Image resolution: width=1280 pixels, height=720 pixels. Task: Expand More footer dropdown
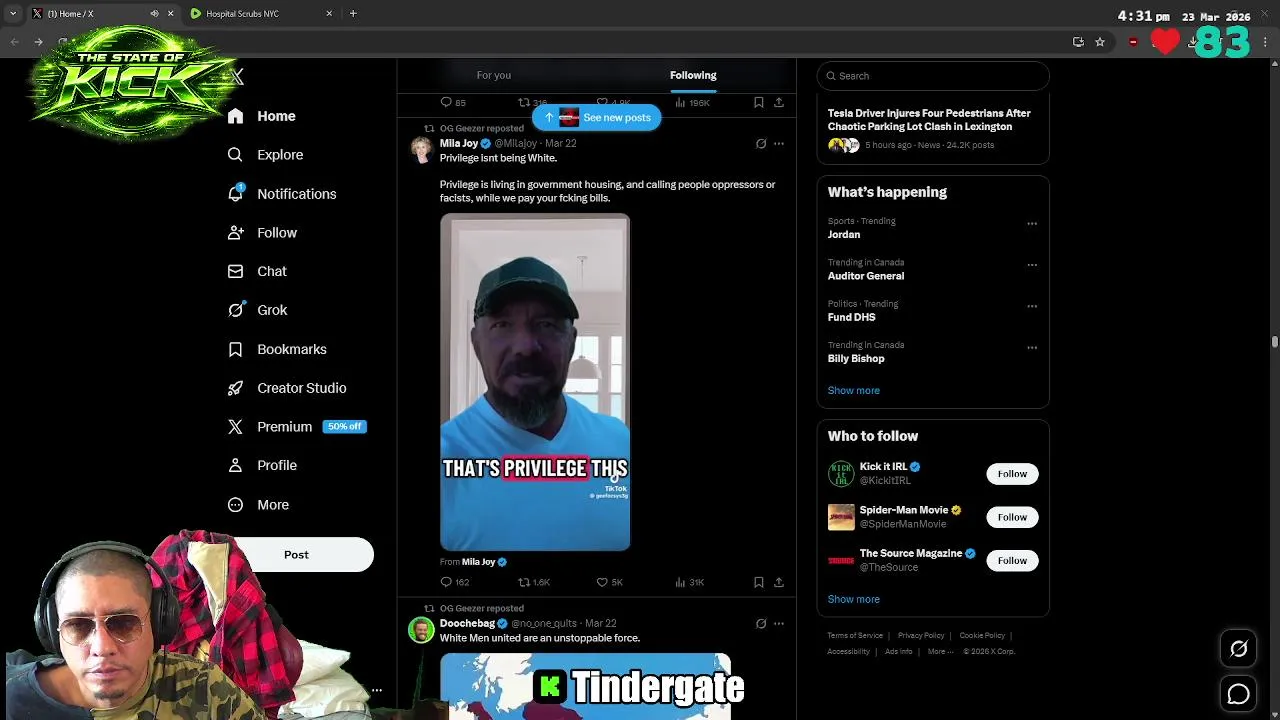point(940,652)
